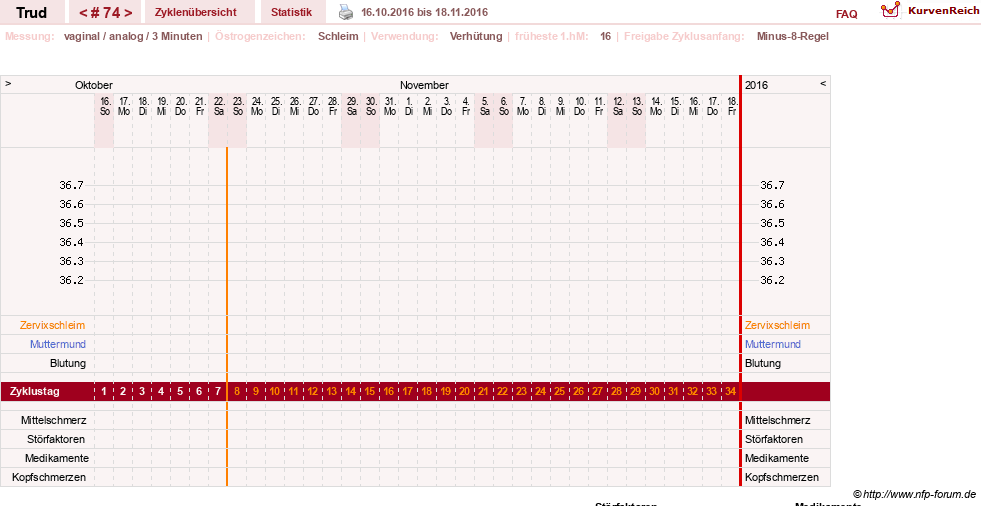This screenshot has height=506, width=981.
Task: Select cycle day 1 in Zyklustag row
Action: coord(104,392)
